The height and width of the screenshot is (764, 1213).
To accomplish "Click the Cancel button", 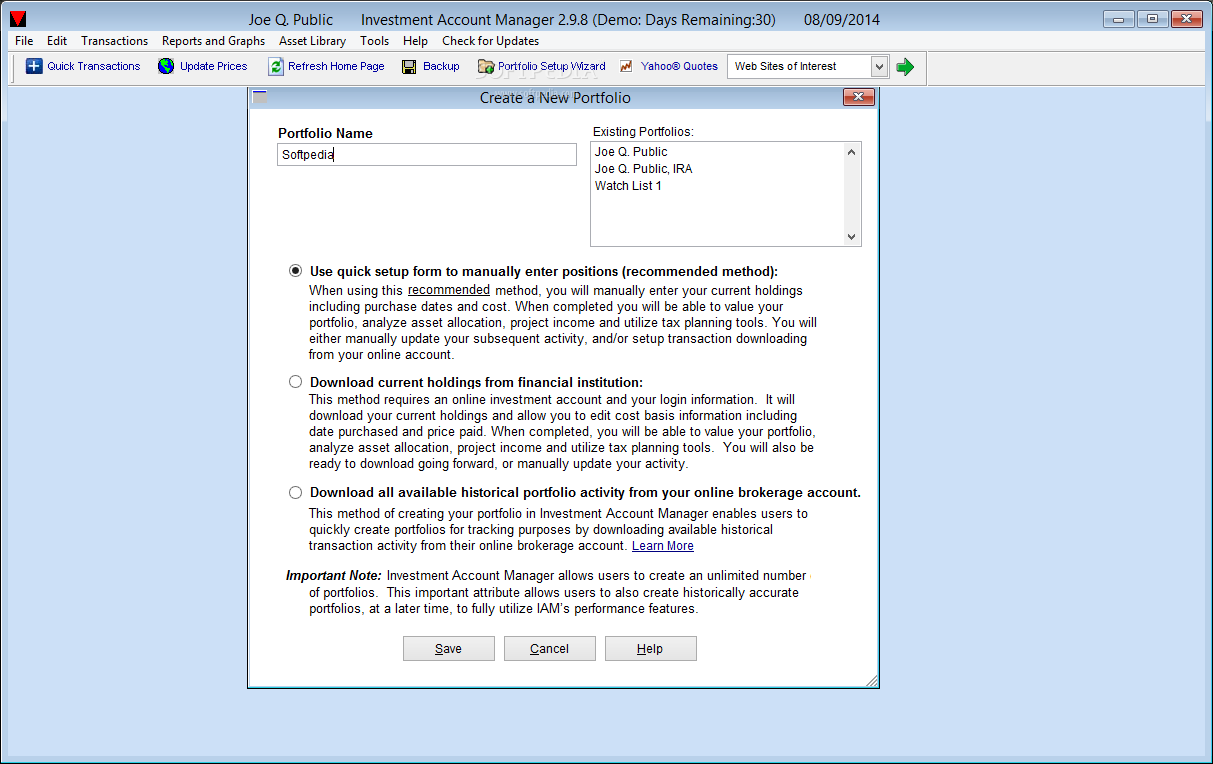I will pyautogui.click(x=550, y=648).
